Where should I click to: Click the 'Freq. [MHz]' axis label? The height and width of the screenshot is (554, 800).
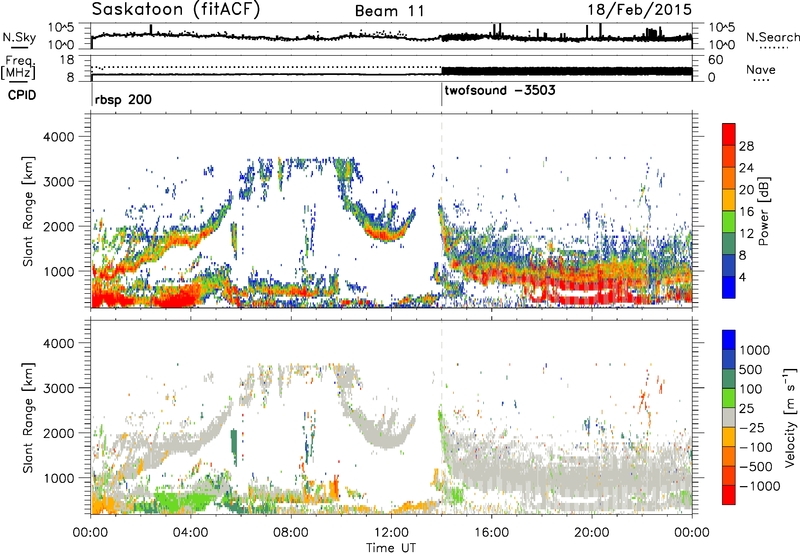pos(18,68)
